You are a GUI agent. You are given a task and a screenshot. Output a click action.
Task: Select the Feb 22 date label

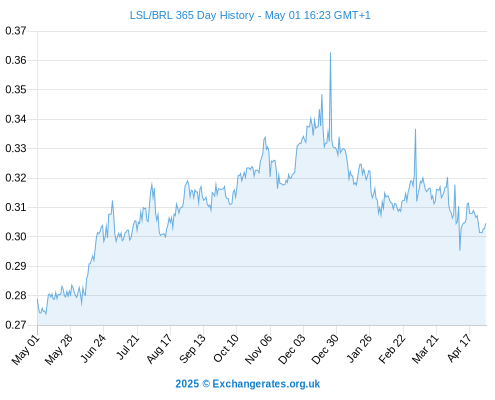click(x=392, y=349)
